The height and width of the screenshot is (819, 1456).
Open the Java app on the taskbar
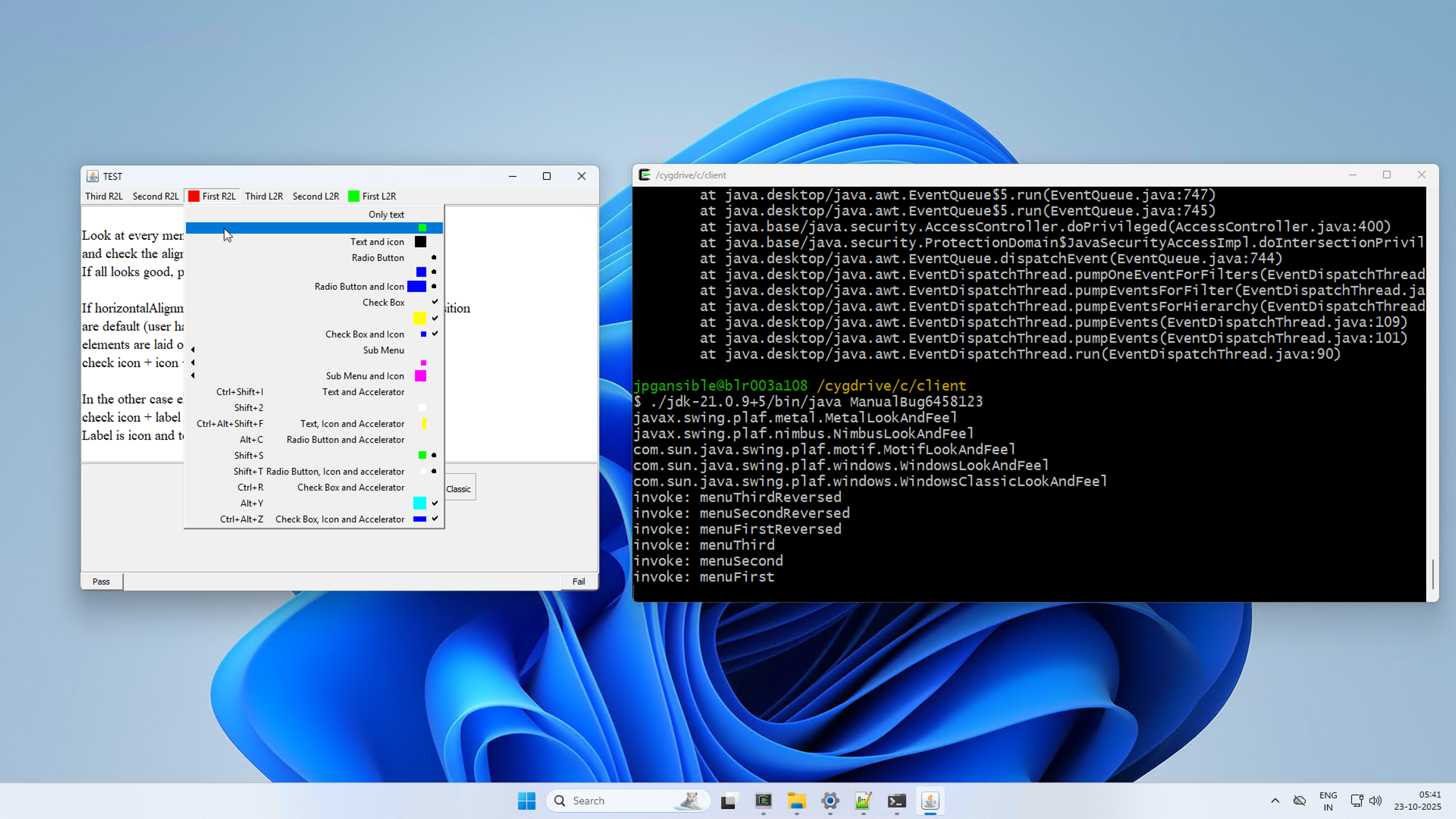coord(930,800)
